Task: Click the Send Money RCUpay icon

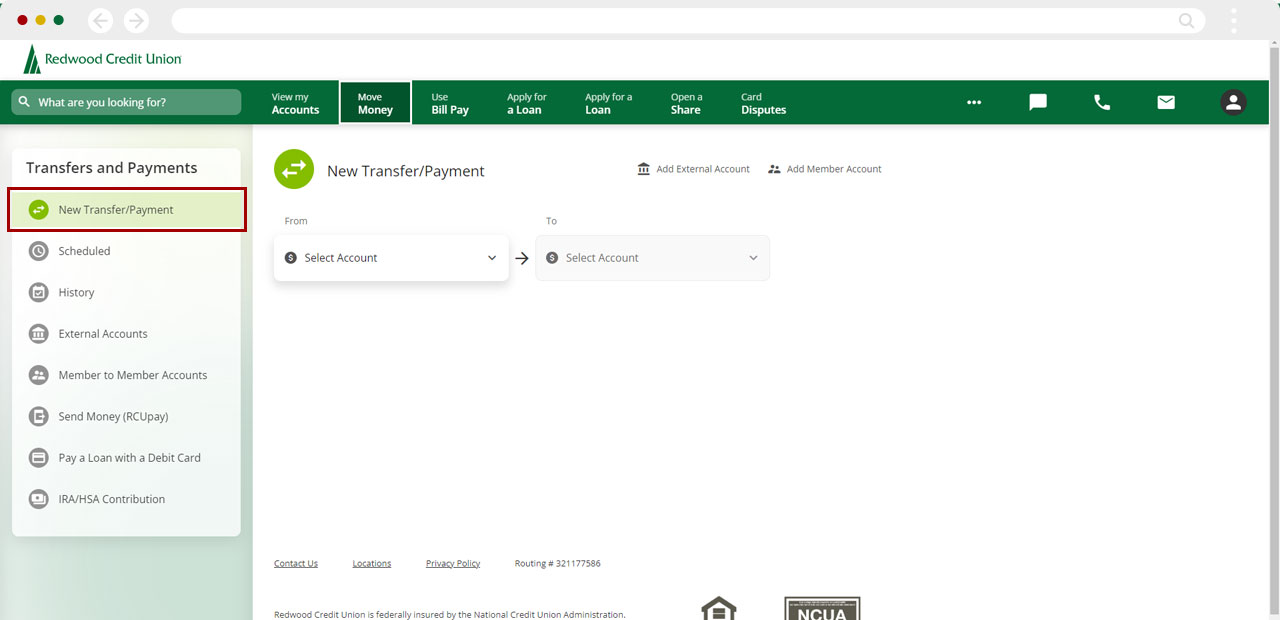Action: [38, 416]
